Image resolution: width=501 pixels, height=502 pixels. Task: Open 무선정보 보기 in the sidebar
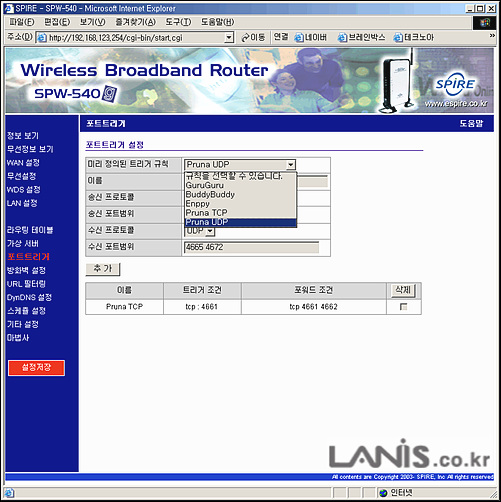click(30, 149)
